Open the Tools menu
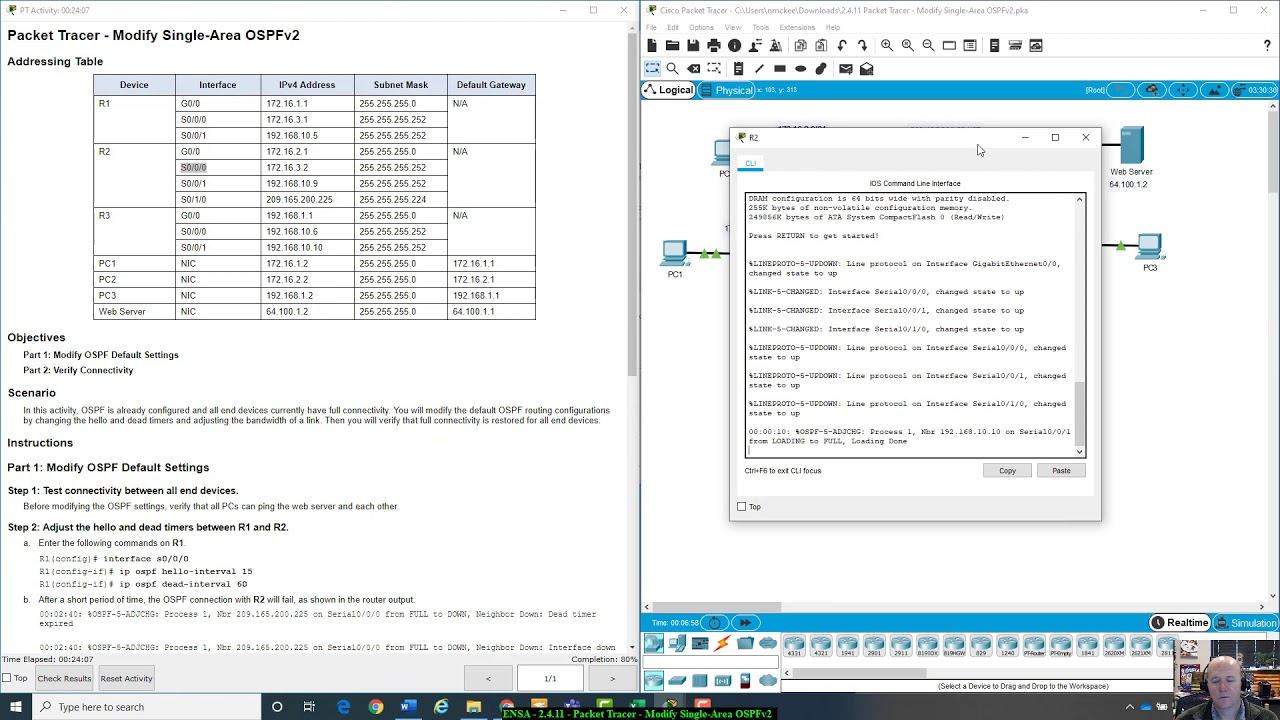1280x720 pixels. [761, 27]
